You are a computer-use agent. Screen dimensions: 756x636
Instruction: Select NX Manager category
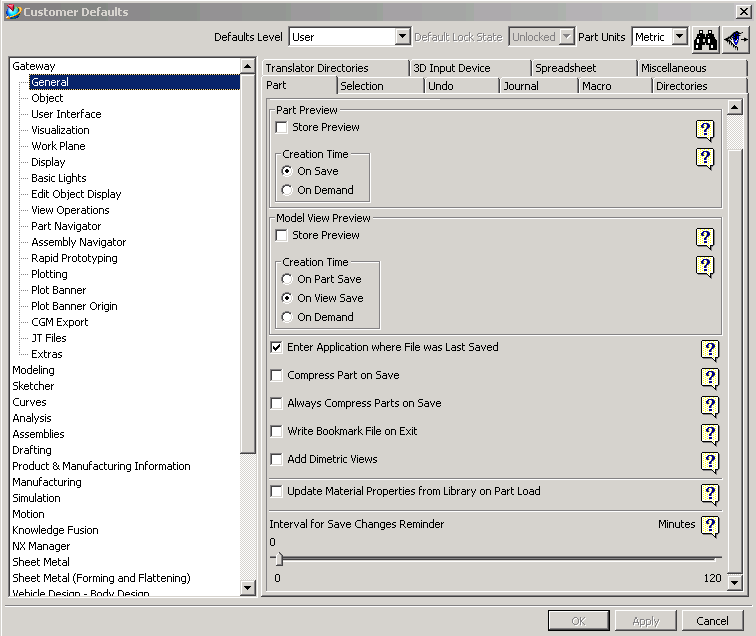click(41, 546)
